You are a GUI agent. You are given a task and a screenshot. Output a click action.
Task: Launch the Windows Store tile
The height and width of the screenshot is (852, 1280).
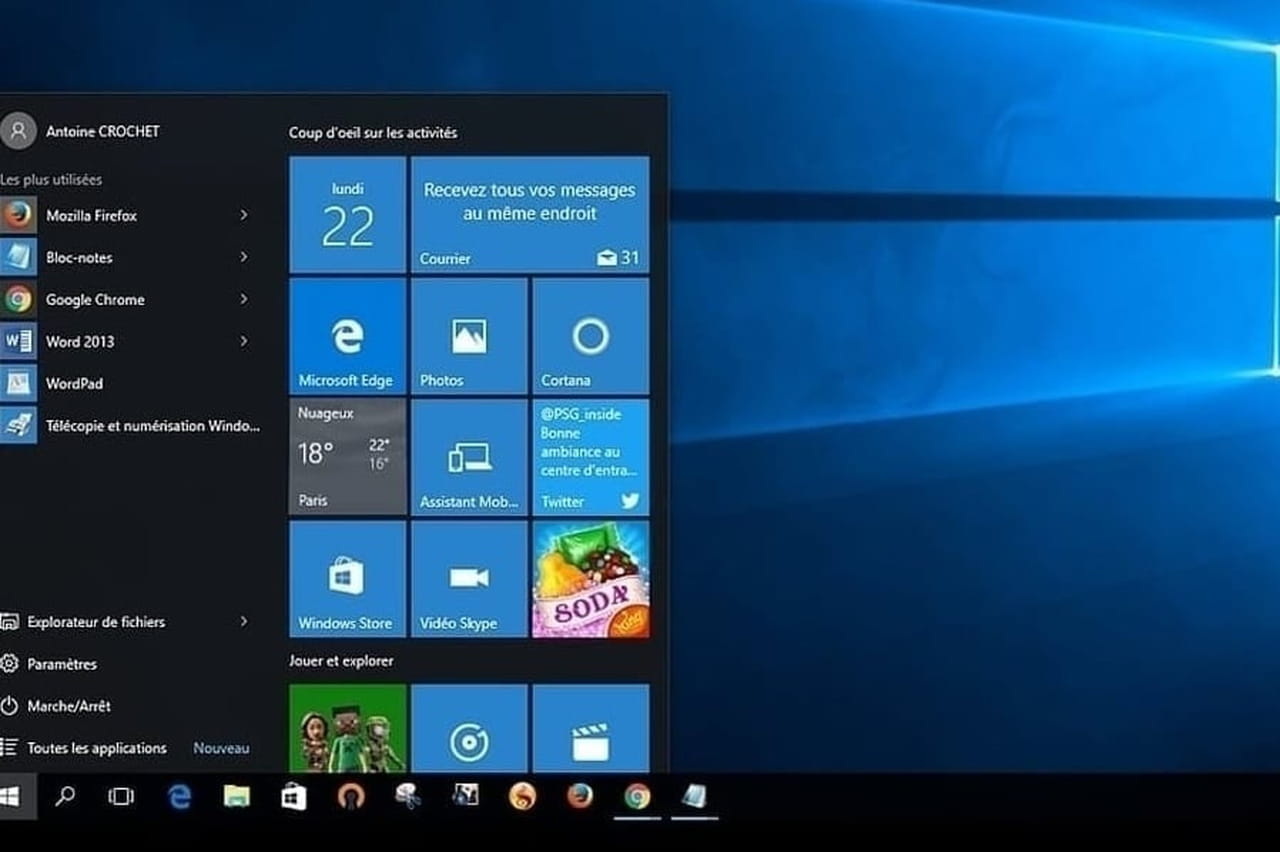(348, 579)
